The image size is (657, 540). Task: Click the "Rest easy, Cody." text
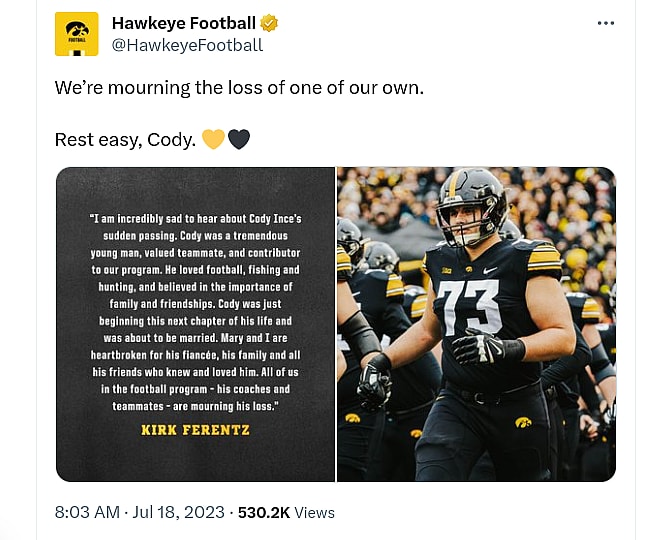125,139
